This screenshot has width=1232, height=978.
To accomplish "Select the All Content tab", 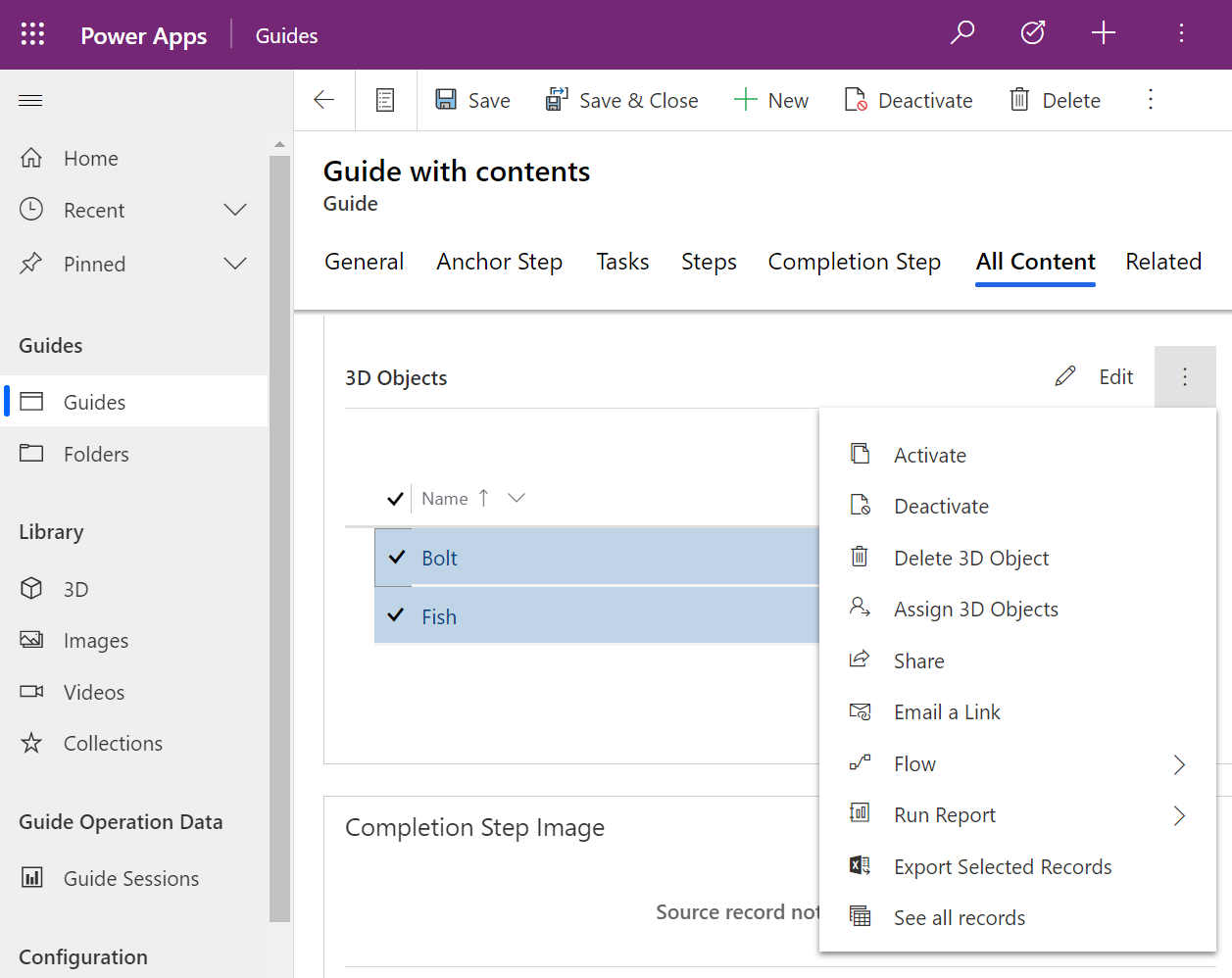I will pyautogui.click(x=1036, y=262).
